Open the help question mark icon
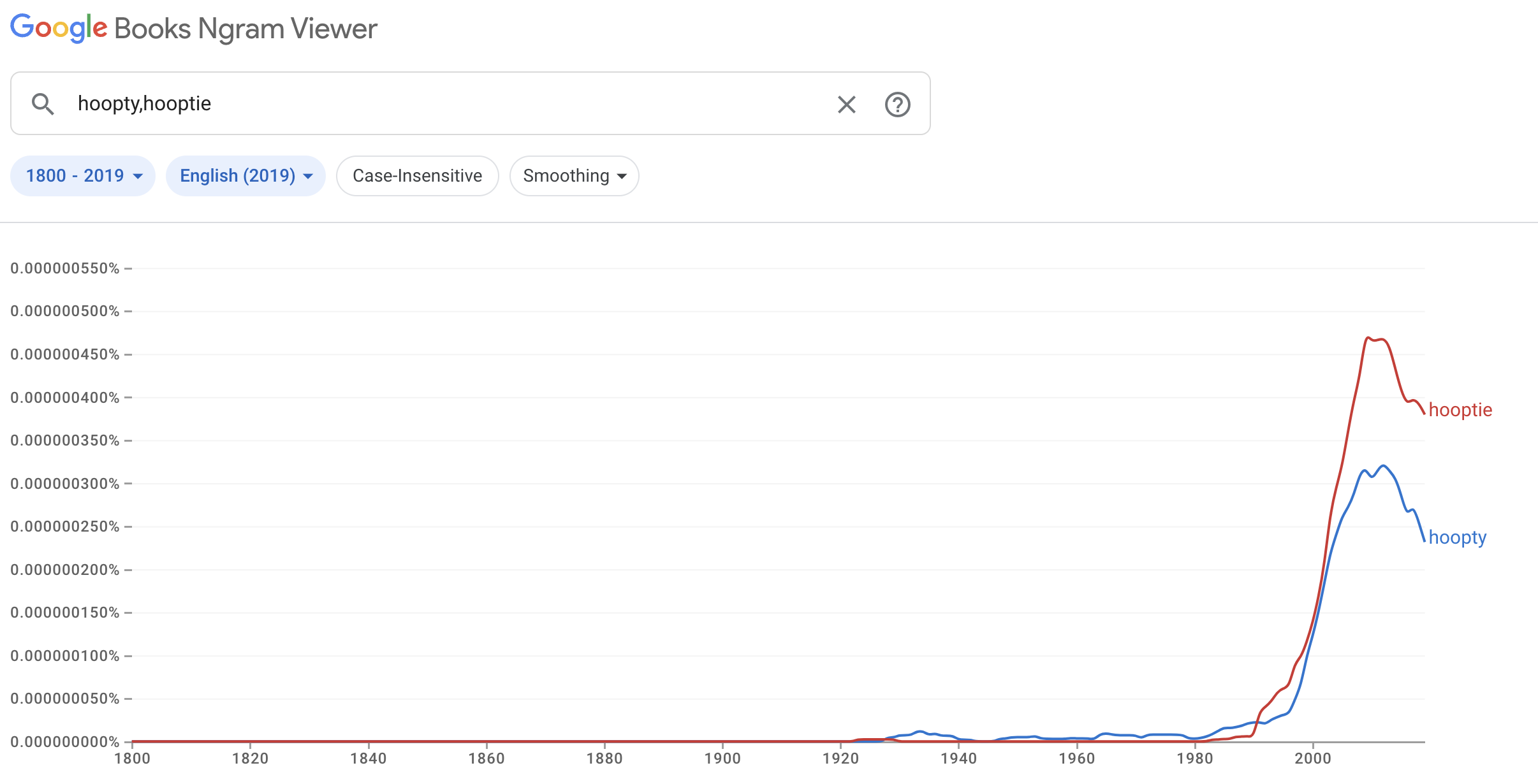The image size is (1538, 784). click(897, 105)
